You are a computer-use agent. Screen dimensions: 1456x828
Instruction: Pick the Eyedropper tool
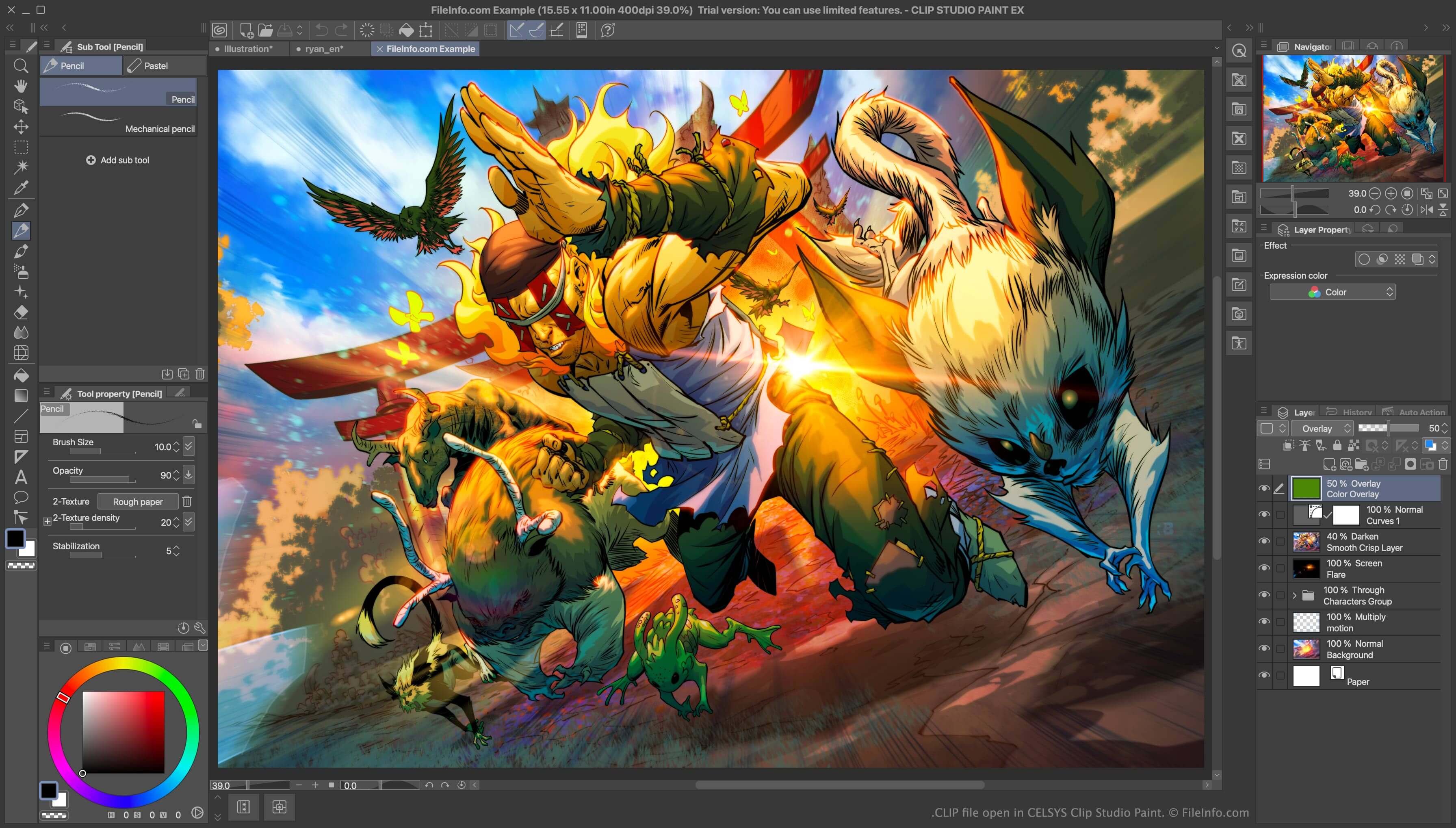[21, 188]
